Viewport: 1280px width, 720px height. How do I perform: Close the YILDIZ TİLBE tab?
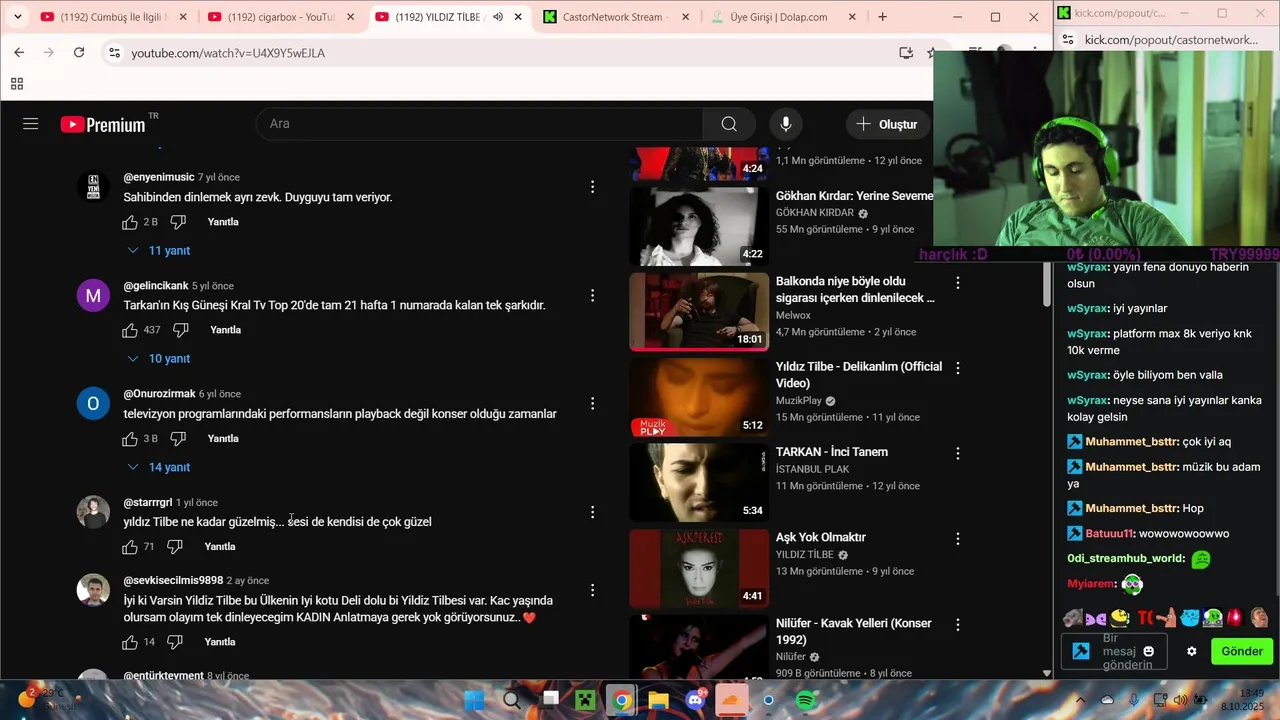tap(518, 17)
